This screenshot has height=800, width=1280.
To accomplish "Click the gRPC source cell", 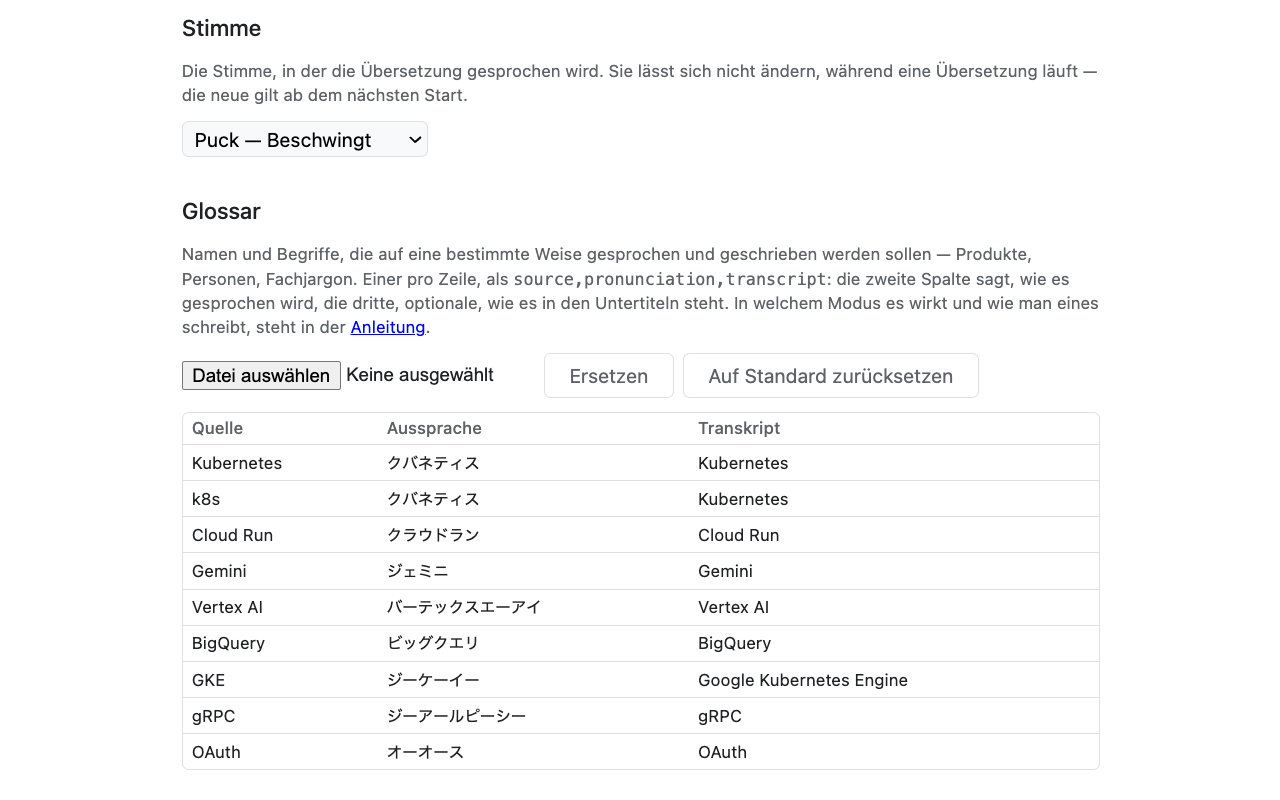I will [280, 716].
